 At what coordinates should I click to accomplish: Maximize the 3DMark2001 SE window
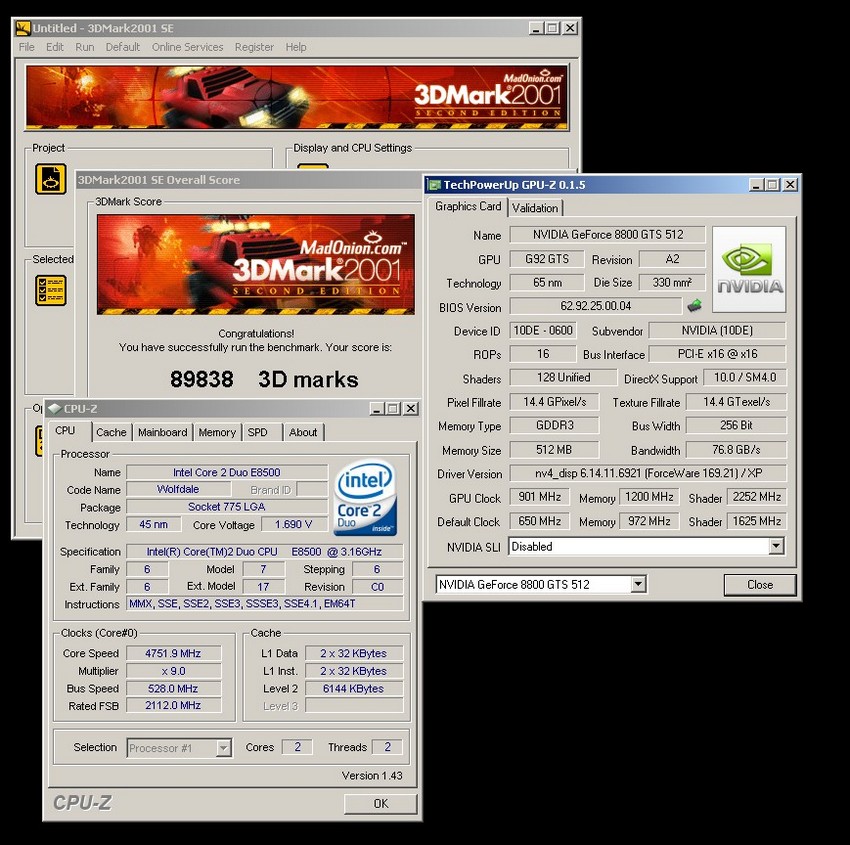tap(552, 28)
